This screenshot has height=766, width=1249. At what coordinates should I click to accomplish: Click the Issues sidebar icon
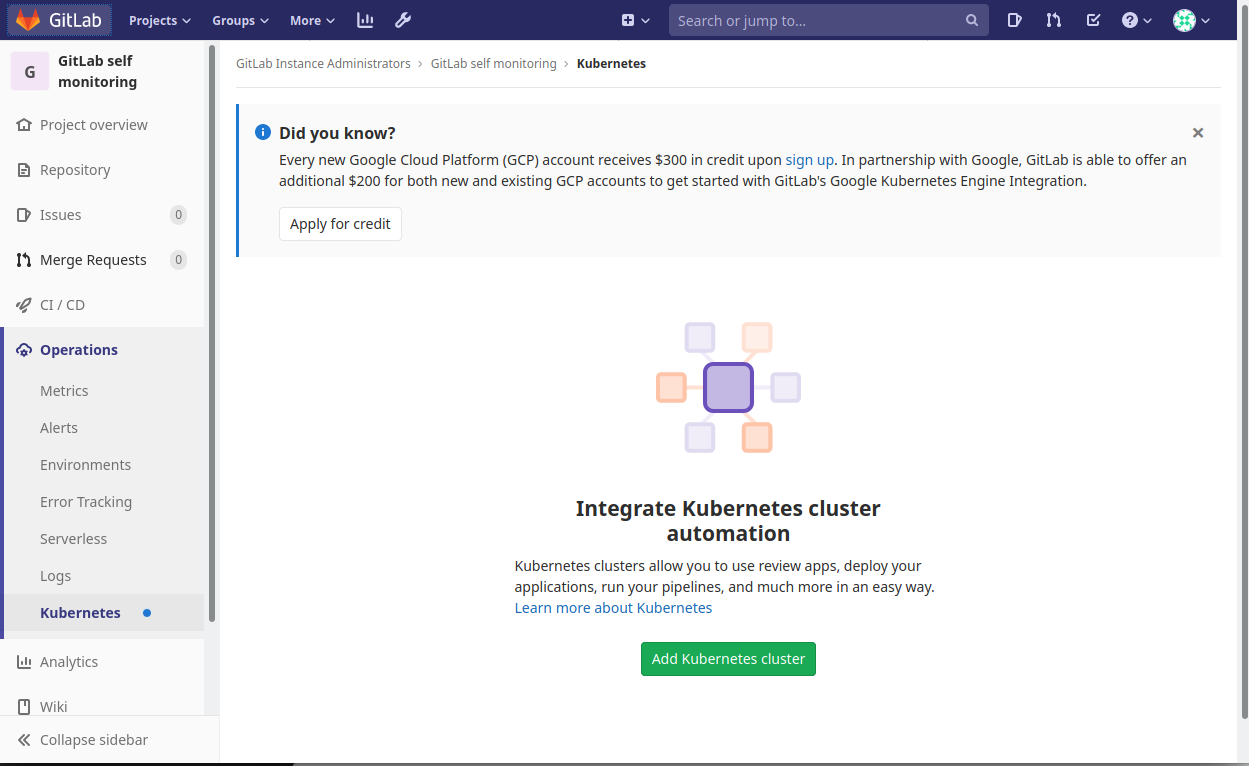(x=24, y=215)
